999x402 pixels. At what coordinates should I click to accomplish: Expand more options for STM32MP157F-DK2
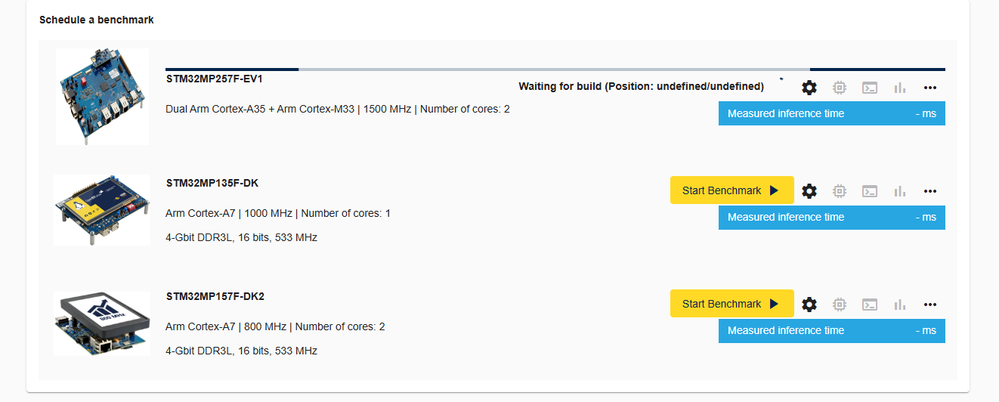point(930,304)
